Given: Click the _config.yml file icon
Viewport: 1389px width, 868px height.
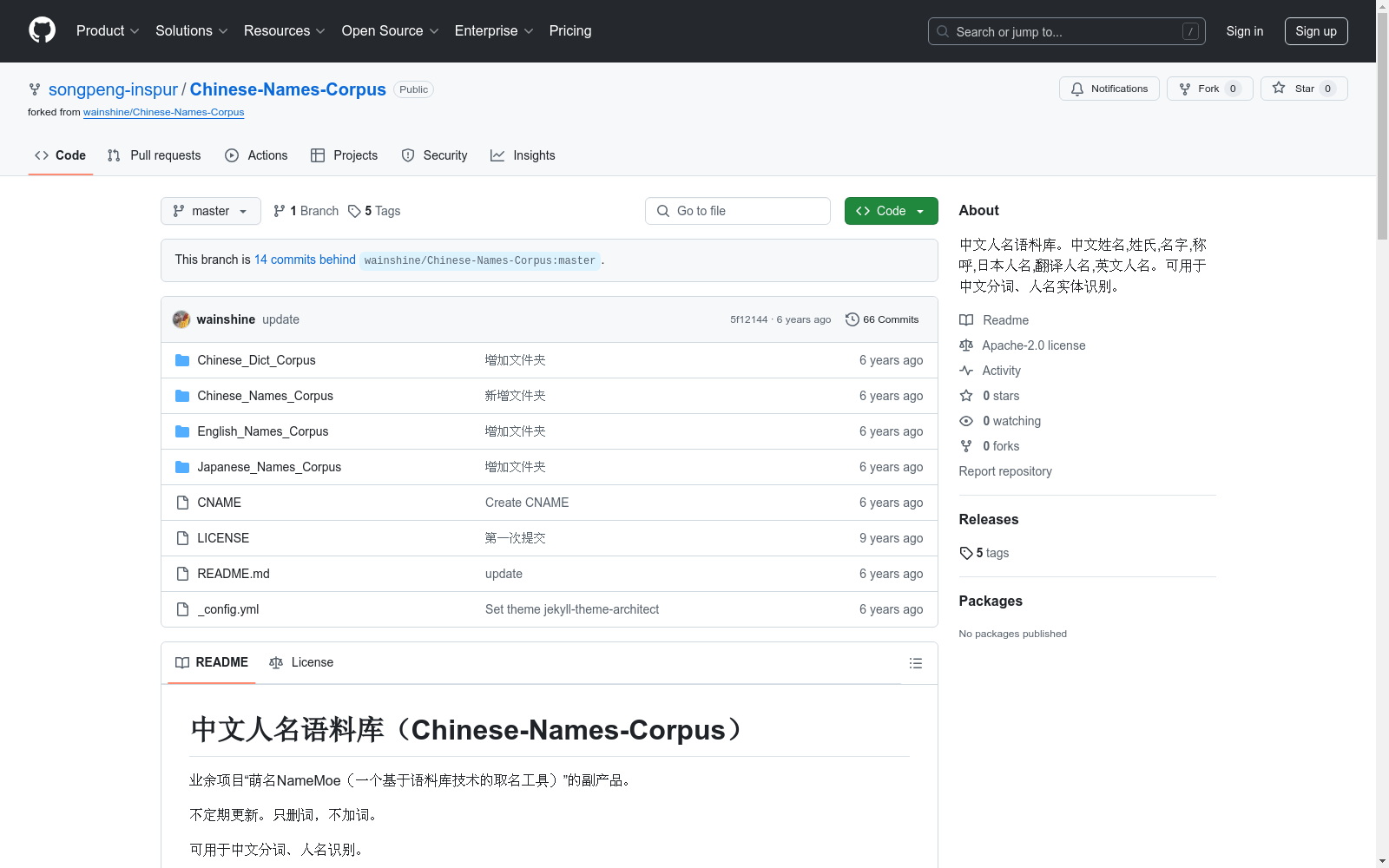Looking at the screenshot, I should click(x=182, y=609).
